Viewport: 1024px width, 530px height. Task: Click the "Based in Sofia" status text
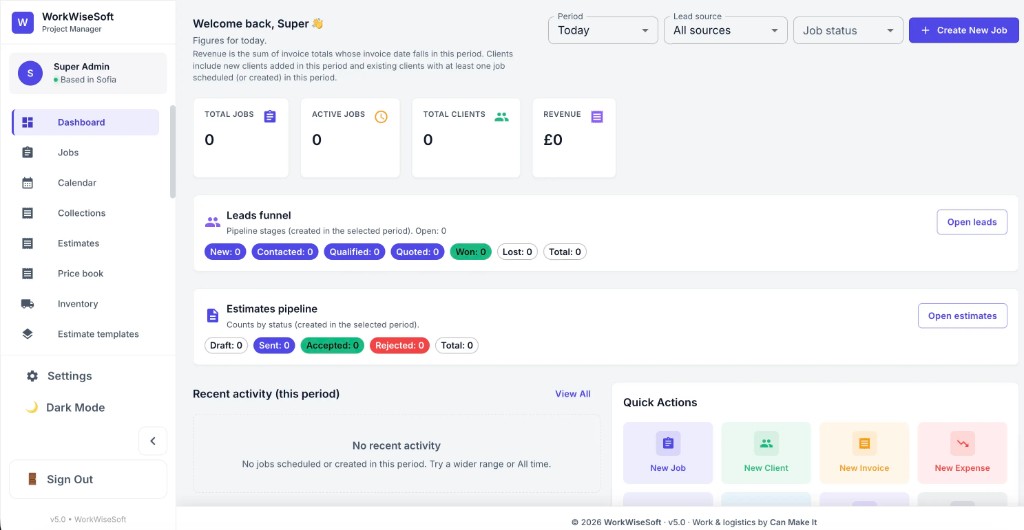click(x=88, y=80)
